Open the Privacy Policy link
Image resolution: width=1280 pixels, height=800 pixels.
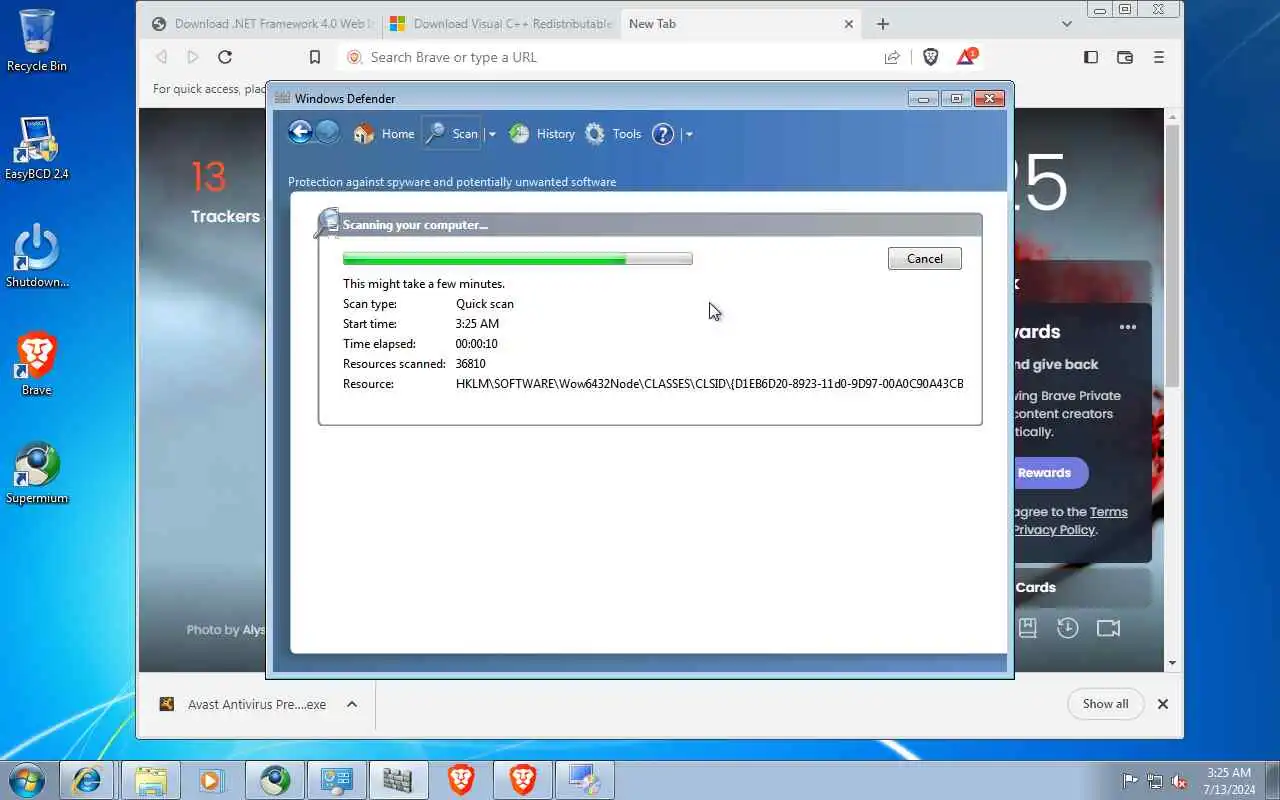pos(1054,530)
